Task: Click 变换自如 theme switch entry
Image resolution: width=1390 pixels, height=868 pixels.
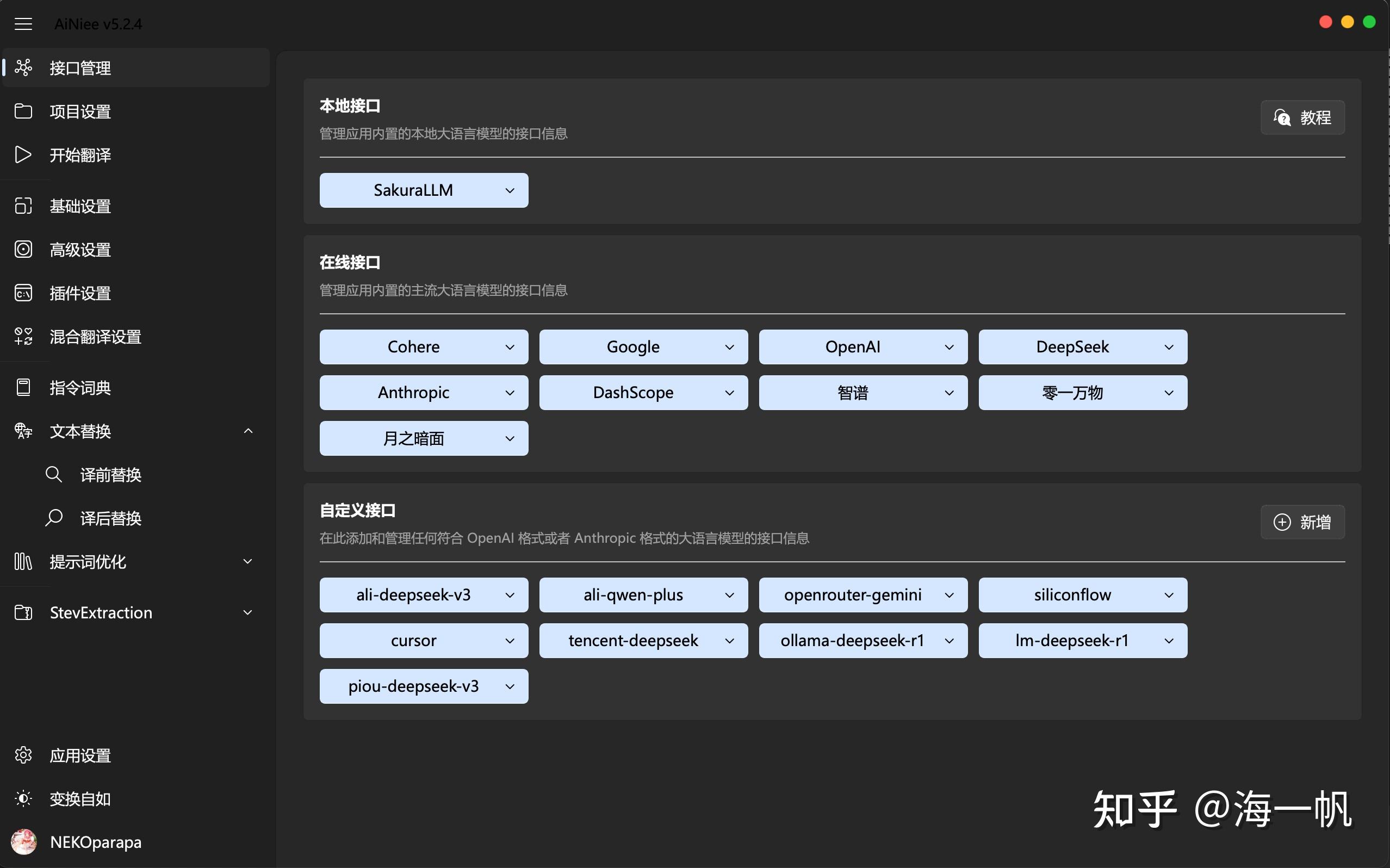Action: pos(136,799)
